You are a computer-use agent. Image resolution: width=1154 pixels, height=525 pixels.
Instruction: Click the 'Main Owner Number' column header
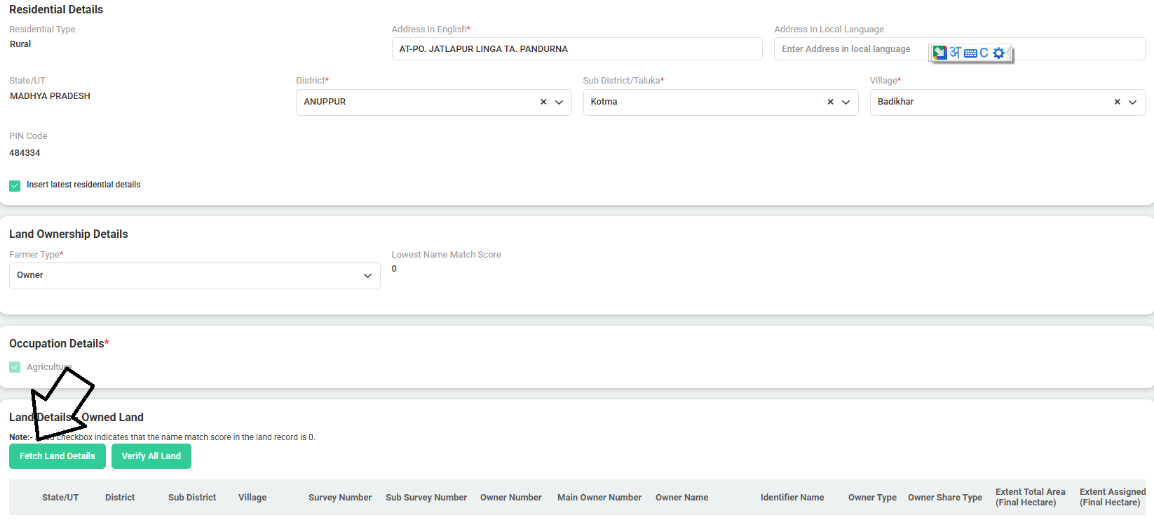[599, 497]
